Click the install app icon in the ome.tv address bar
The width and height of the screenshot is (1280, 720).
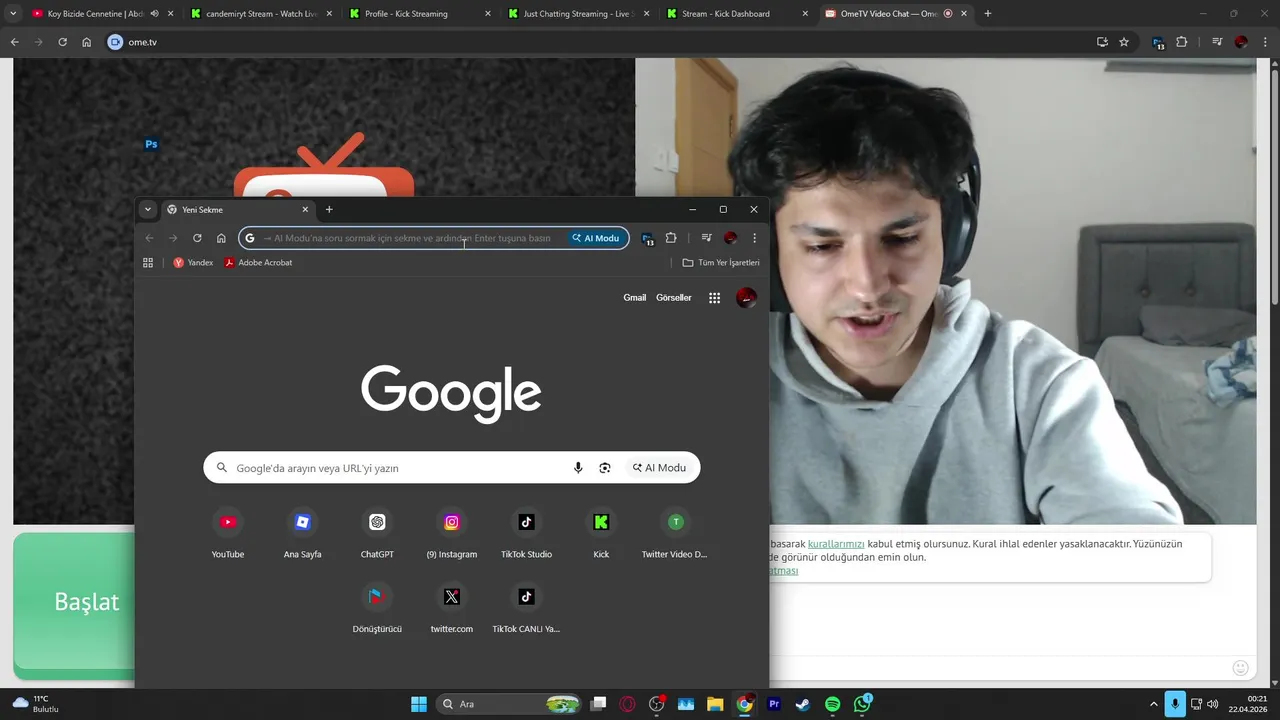pyautogui.click(x=1102, y=42)
